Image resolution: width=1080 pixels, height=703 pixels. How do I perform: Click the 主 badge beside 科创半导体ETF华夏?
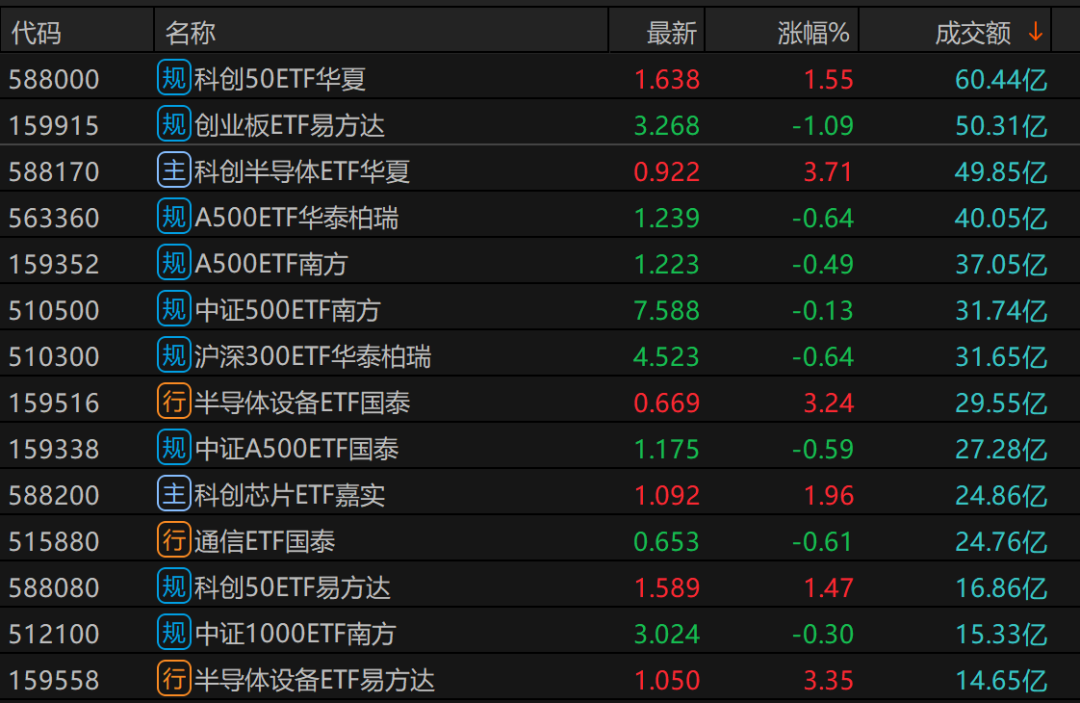coord(174,170)
